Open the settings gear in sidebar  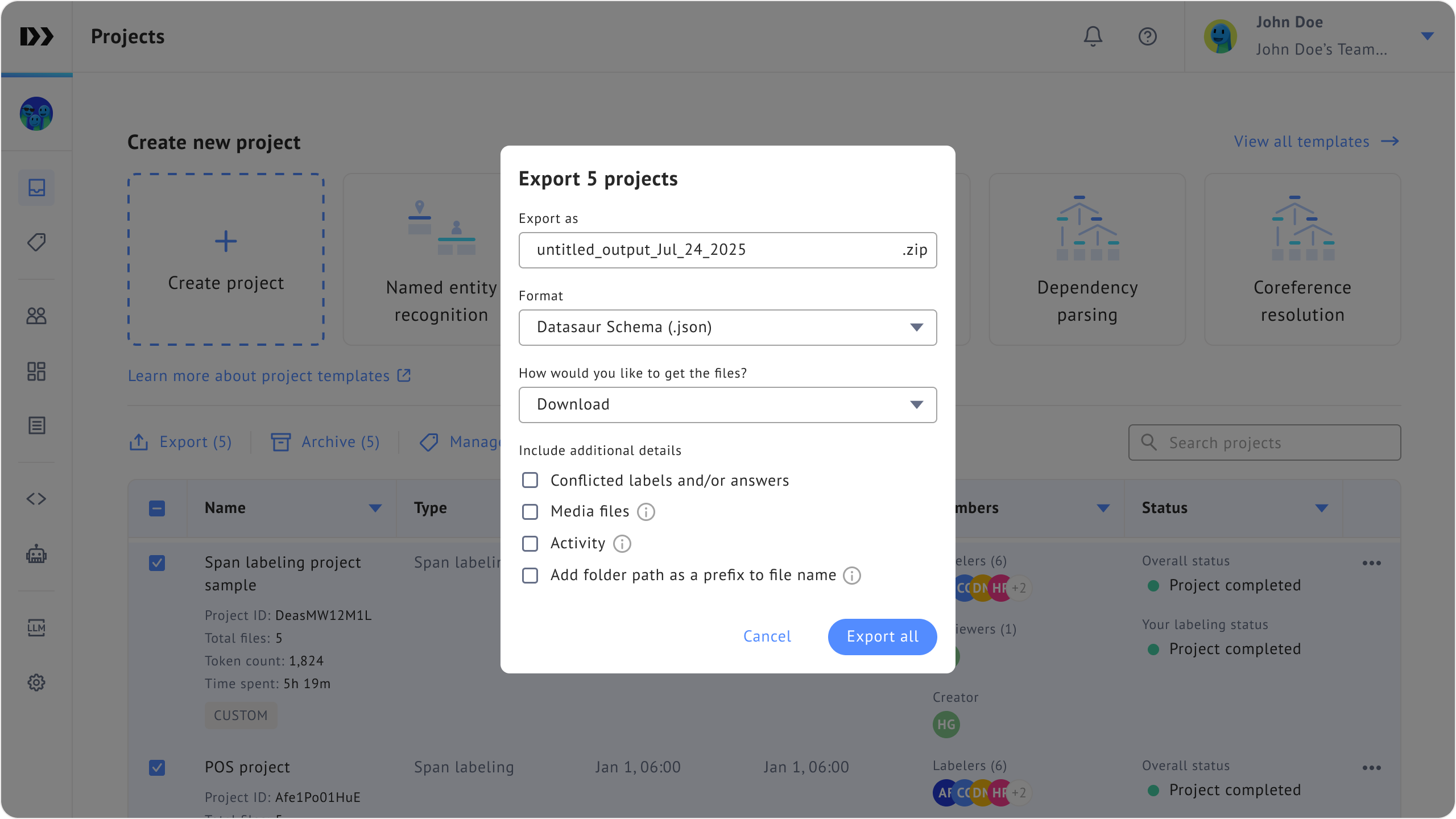36,682
